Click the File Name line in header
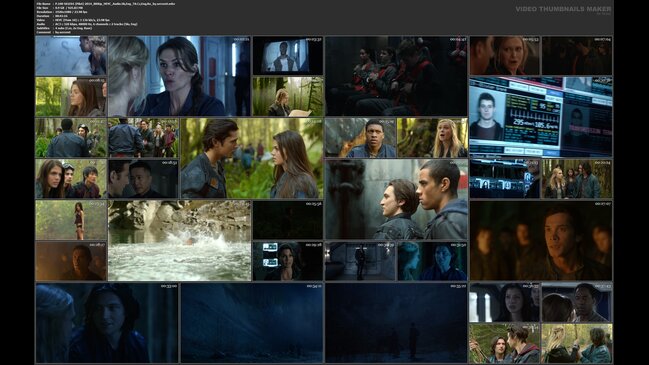This screenshot has height=365, width=649. click(106, 3)
